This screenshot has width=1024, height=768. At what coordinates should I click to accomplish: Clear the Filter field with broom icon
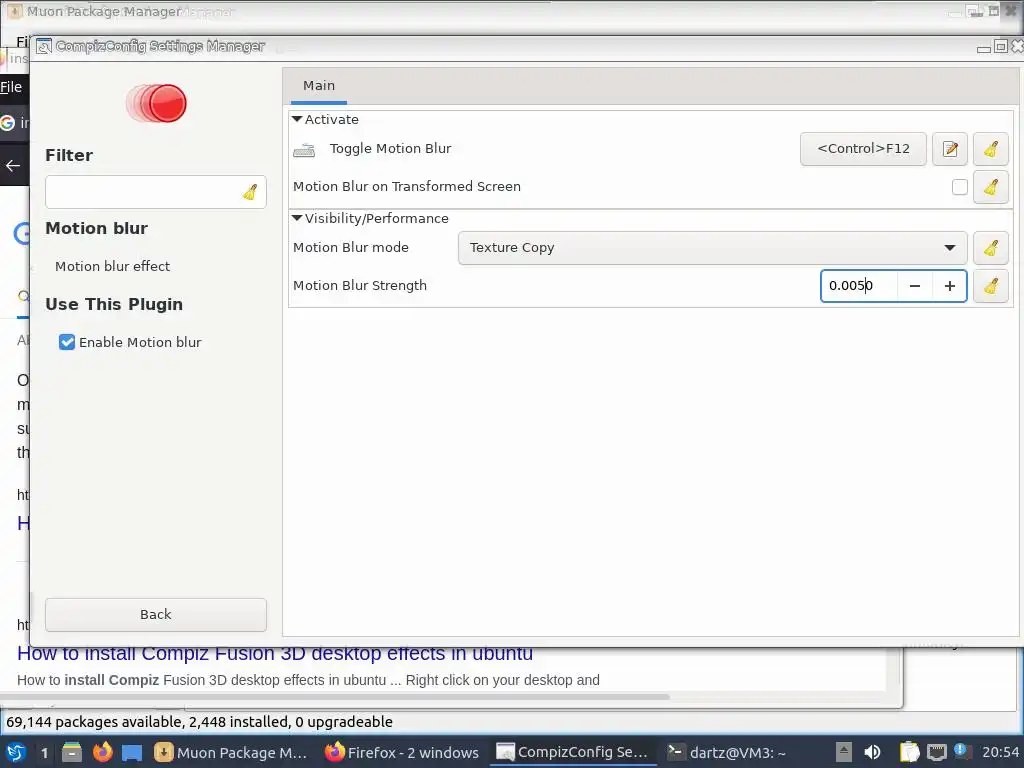[x=250, y=192]
